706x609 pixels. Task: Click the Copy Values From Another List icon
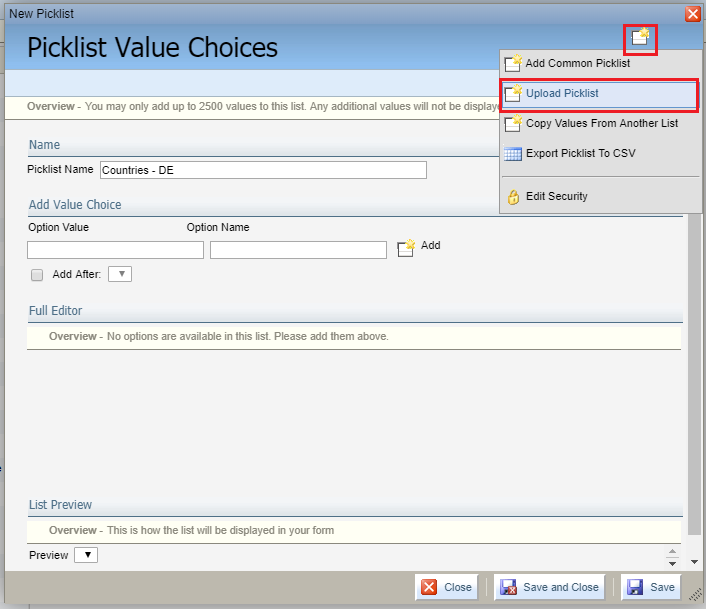click(x=513, y=124)
